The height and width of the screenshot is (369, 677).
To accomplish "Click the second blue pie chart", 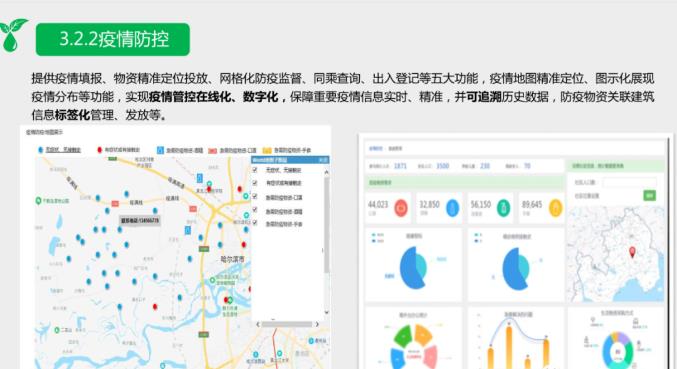I will pos(516,268).
